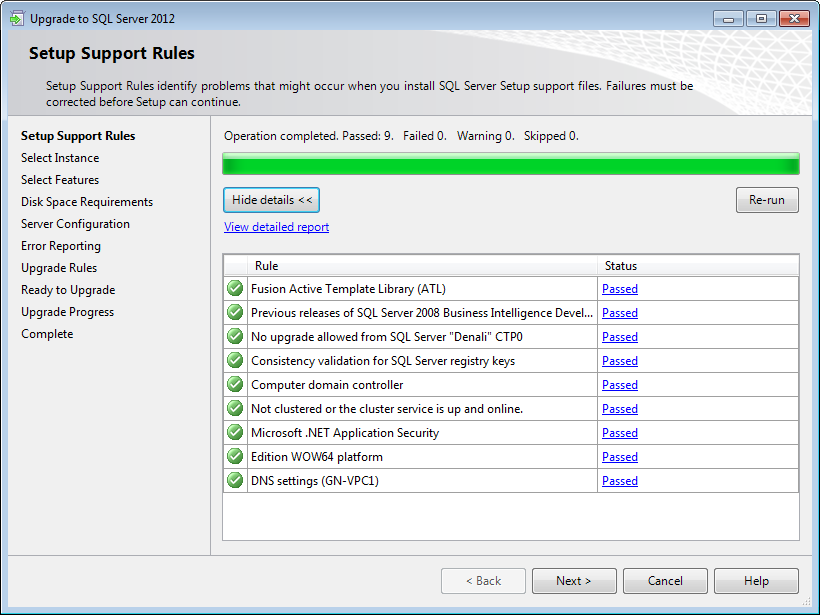The image size is (820, 615).
Task: Click the check icon for Not clustered rule
Action: [235, 408]
